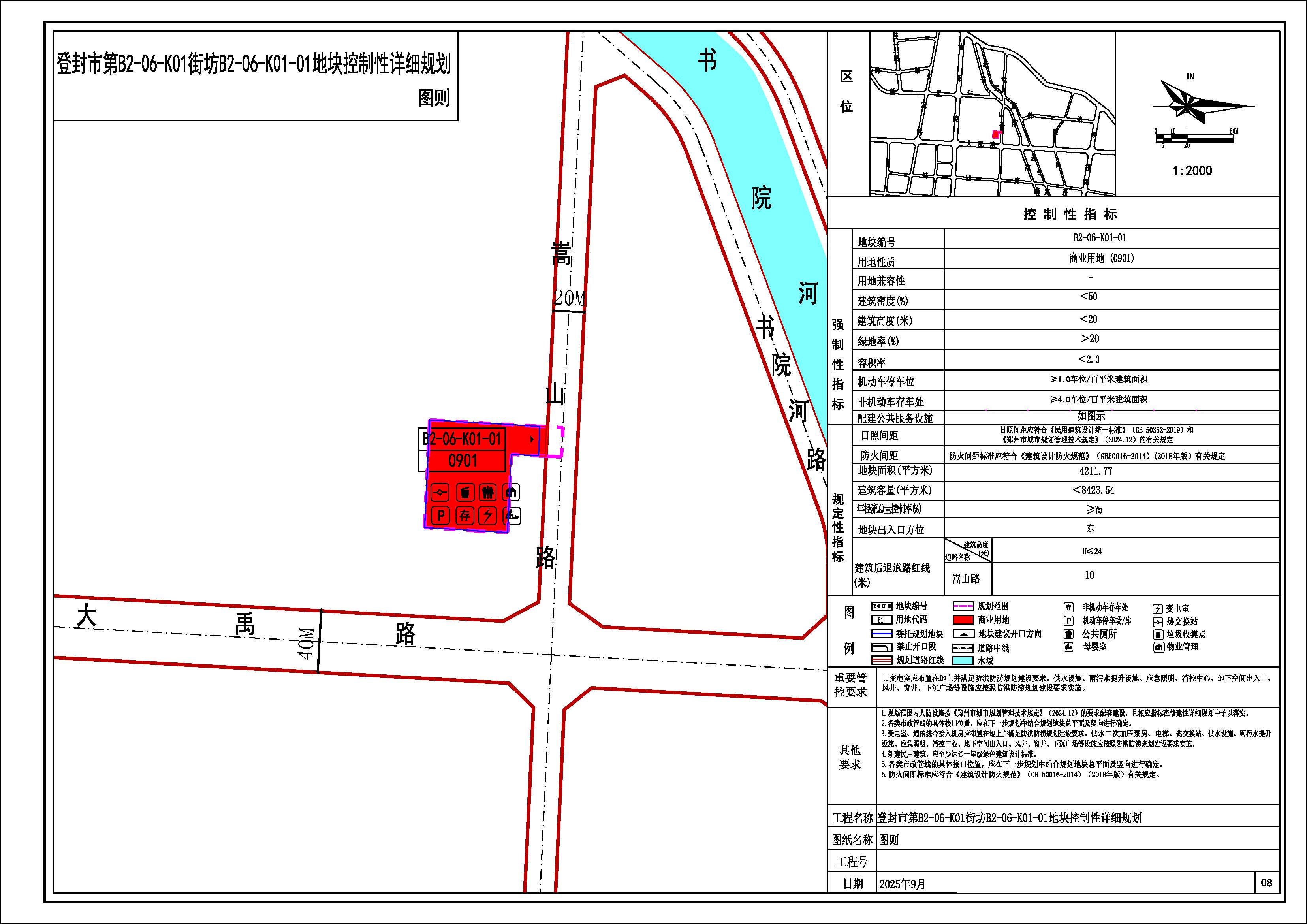Click the 1:2000 scale text
The height and width of the screenshot is (924, 1307).
[x=1192, y=171]
